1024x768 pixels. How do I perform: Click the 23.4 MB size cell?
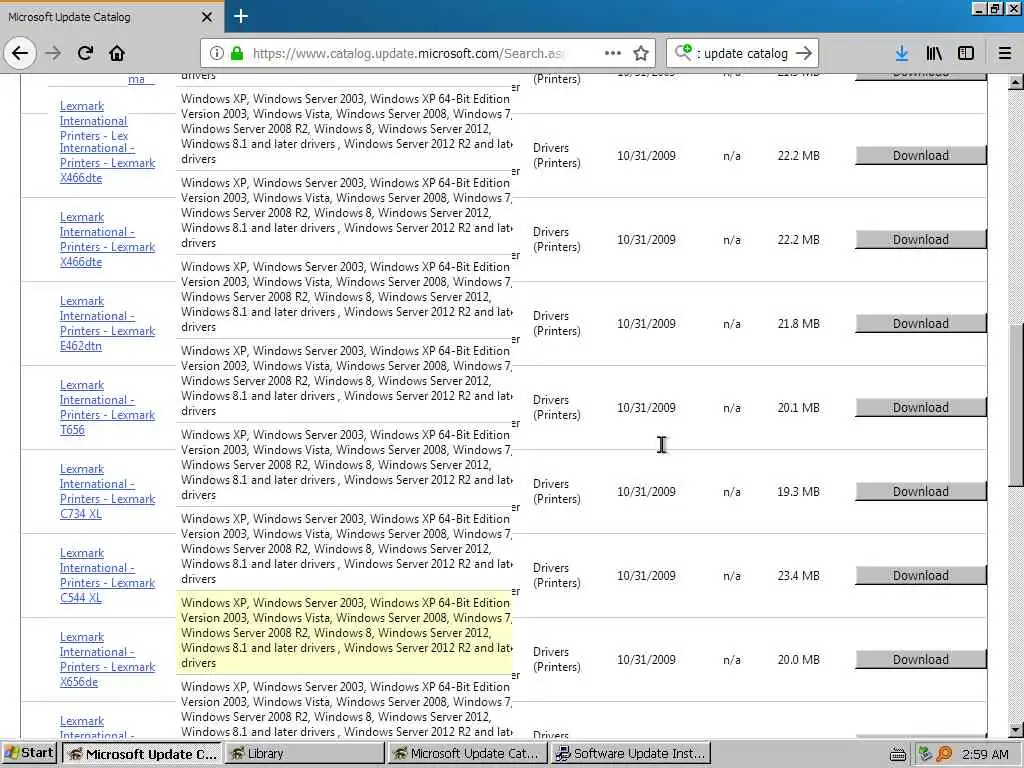coord(798,575)
